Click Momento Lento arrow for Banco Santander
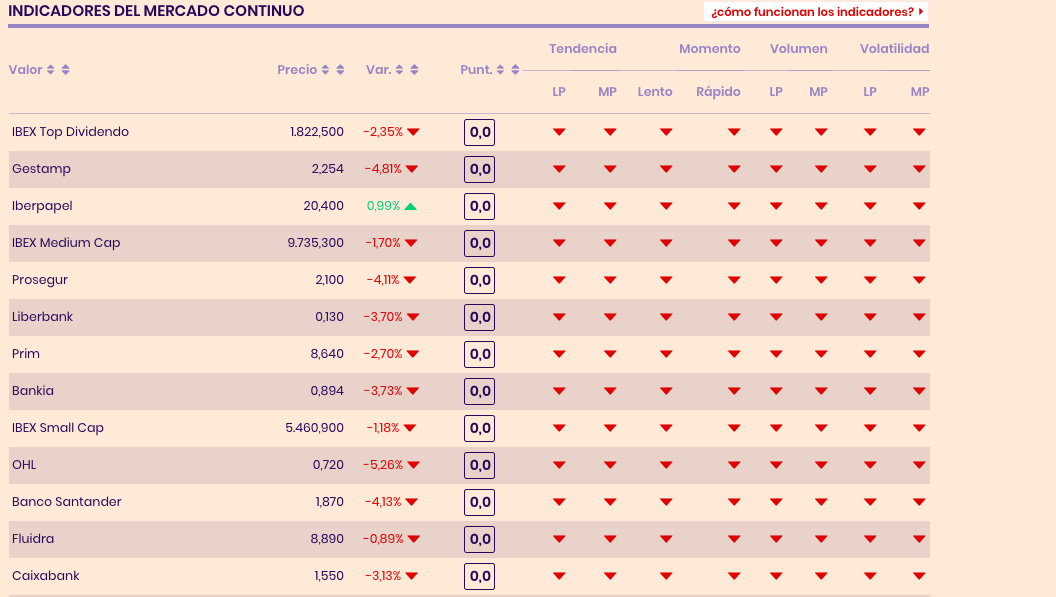The width and height of the screenshot is (1056, 597). (x=666, y=502)
